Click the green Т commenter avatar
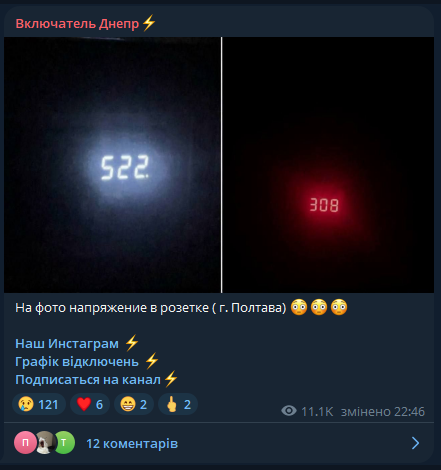This screenshot has height=470, width=441. pos(64,443)
